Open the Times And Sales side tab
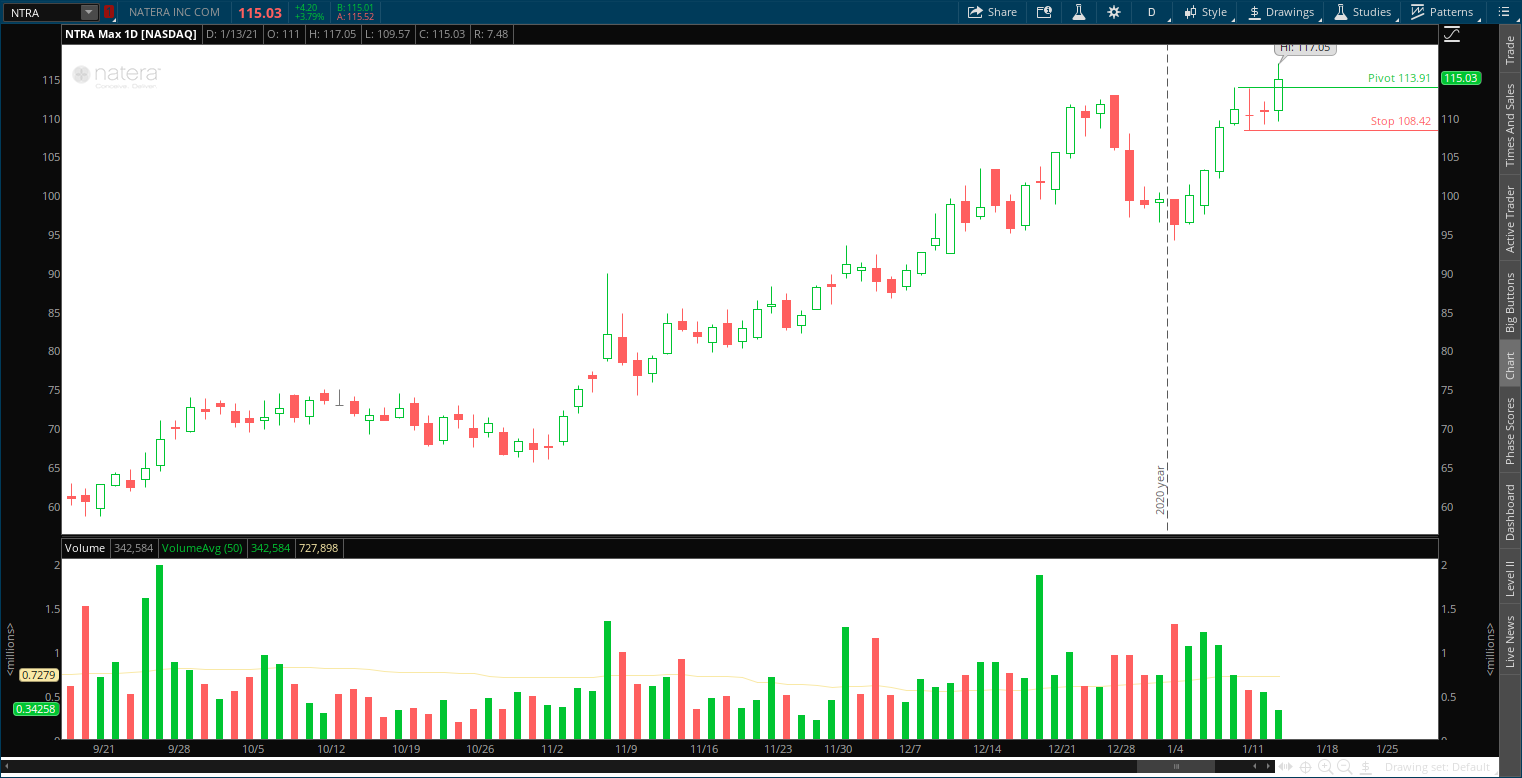Screen dimensions: 1522x778 click(x=1510, y=125)
